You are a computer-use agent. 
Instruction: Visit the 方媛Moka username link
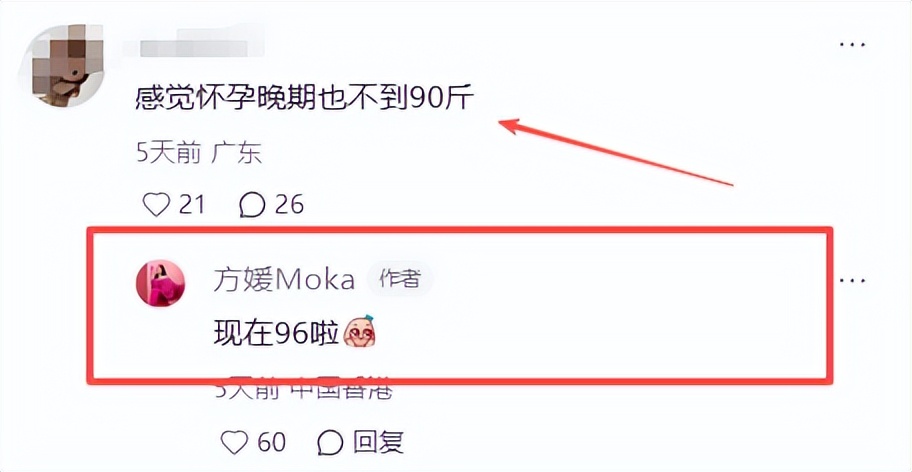tap(284, 281)
